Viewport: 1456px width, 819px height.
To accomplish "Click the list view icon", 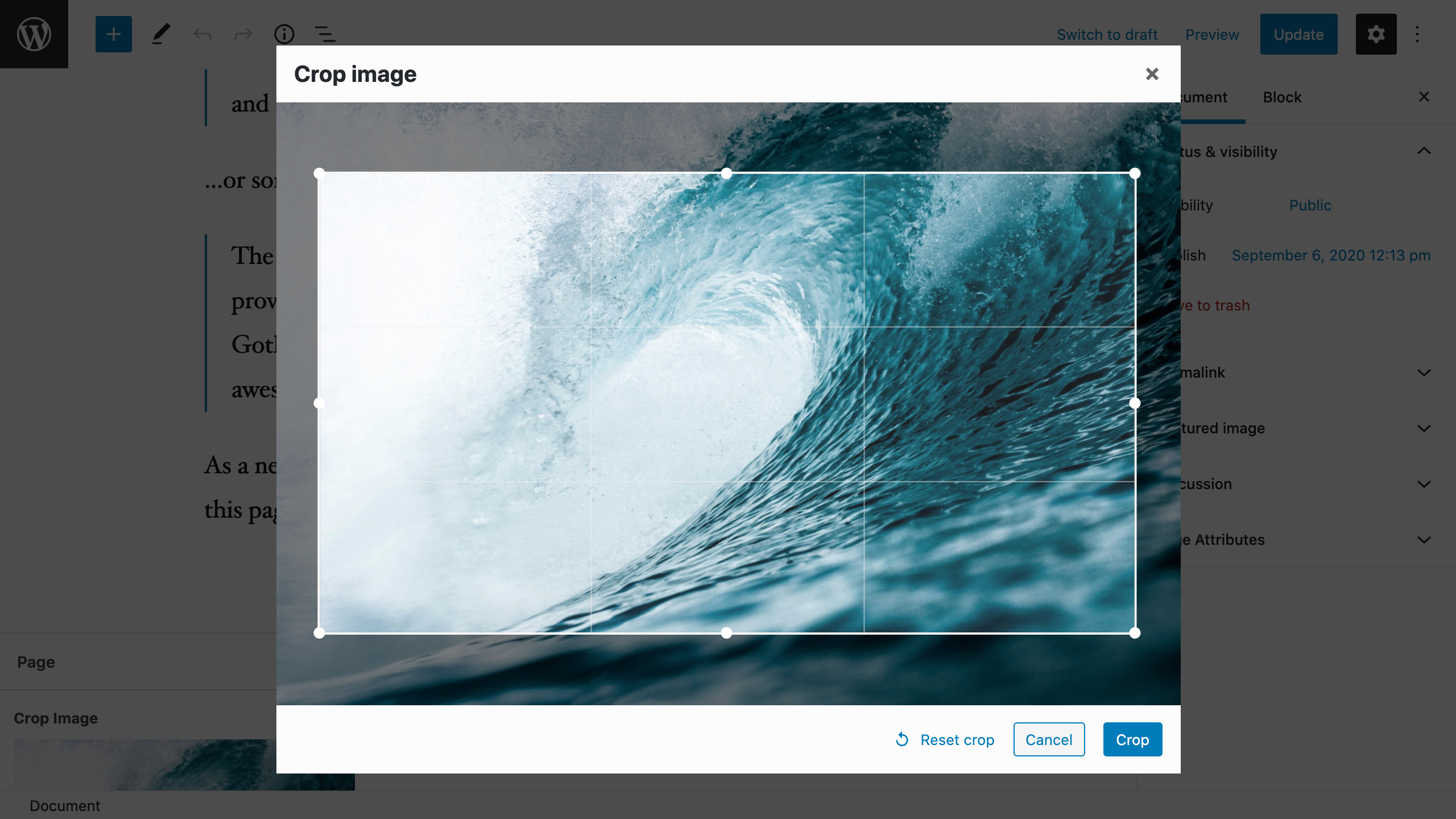I will tap(325, 33).
